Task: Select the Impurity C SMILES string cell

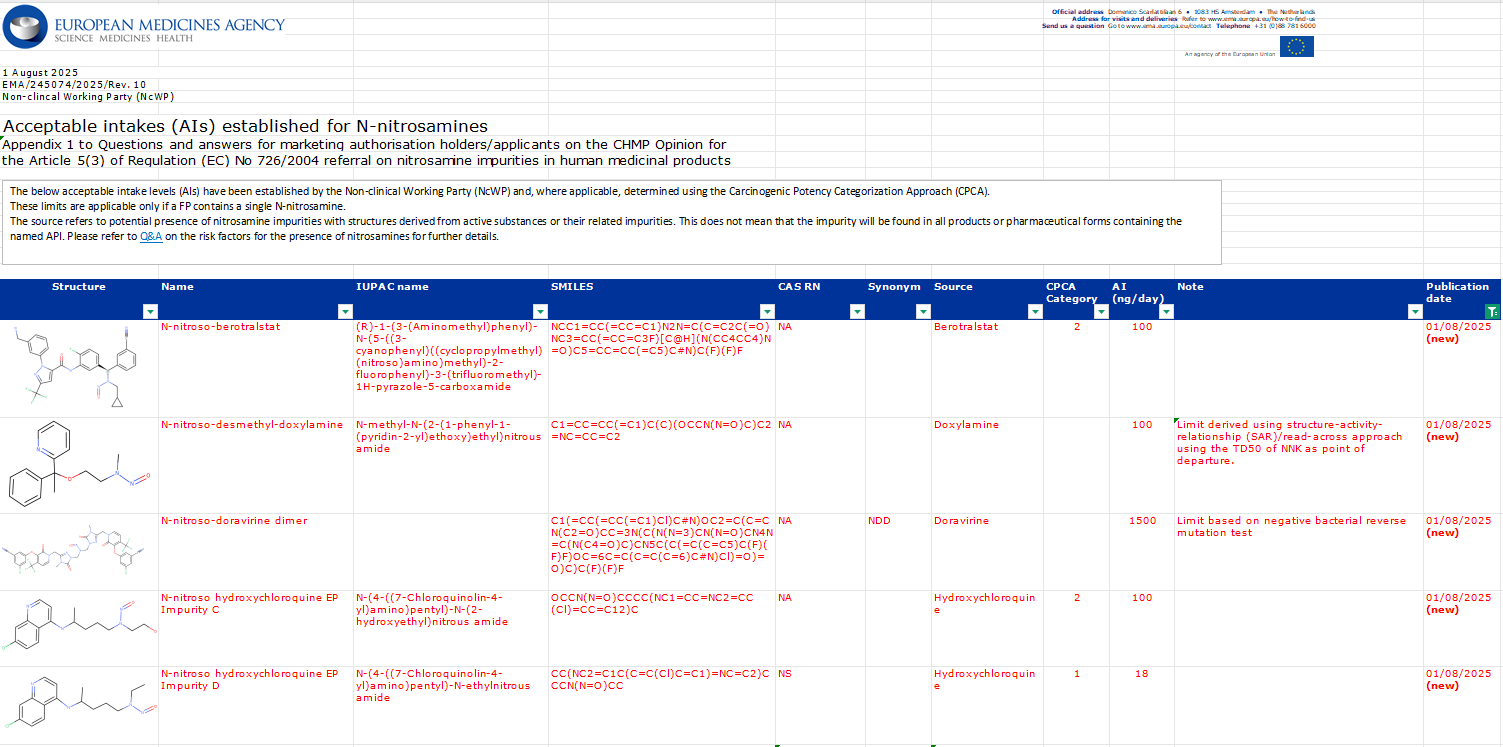Action: (662, 628)
